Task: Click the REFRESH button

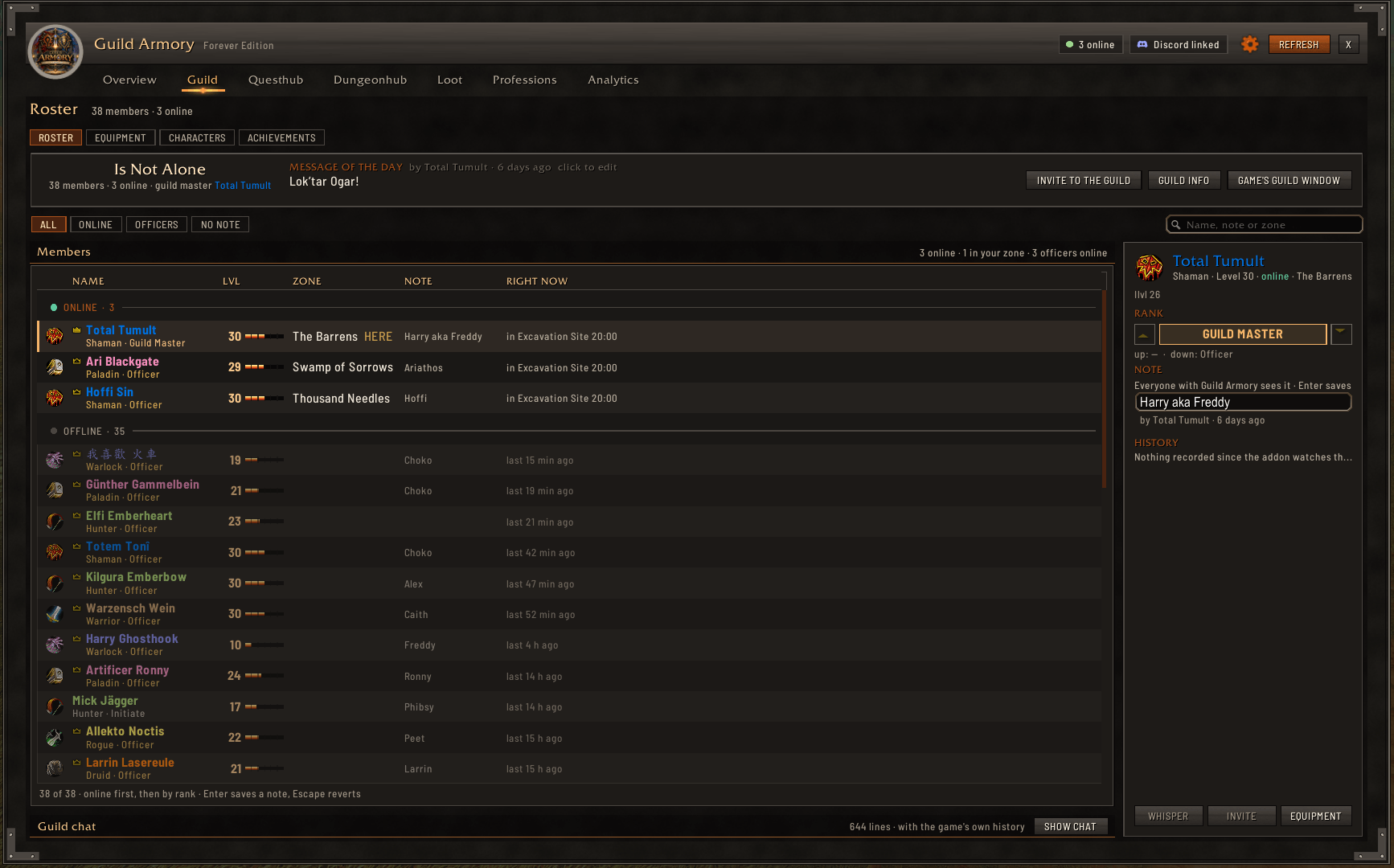Action: coord(1299,45)
